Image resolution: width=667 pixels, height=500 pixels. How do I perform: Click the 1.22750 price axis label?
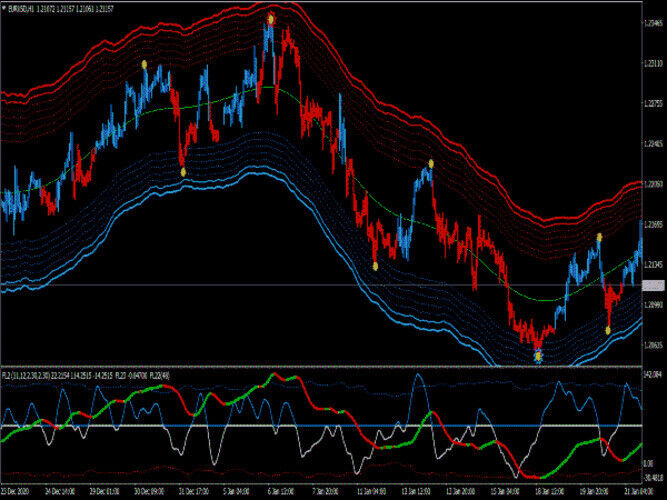(653, 103)
